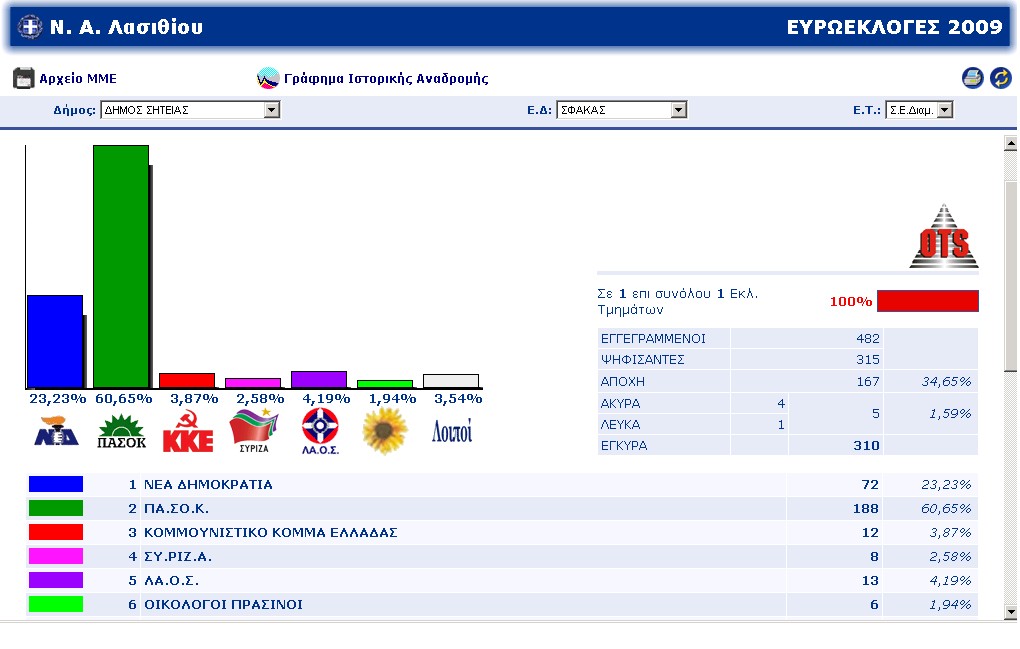The image size is (1020, 649).
Task: Click the ΕΓΓΕΓΡΑΜΜΕΝΟΙ label
Action: [653, 339]
